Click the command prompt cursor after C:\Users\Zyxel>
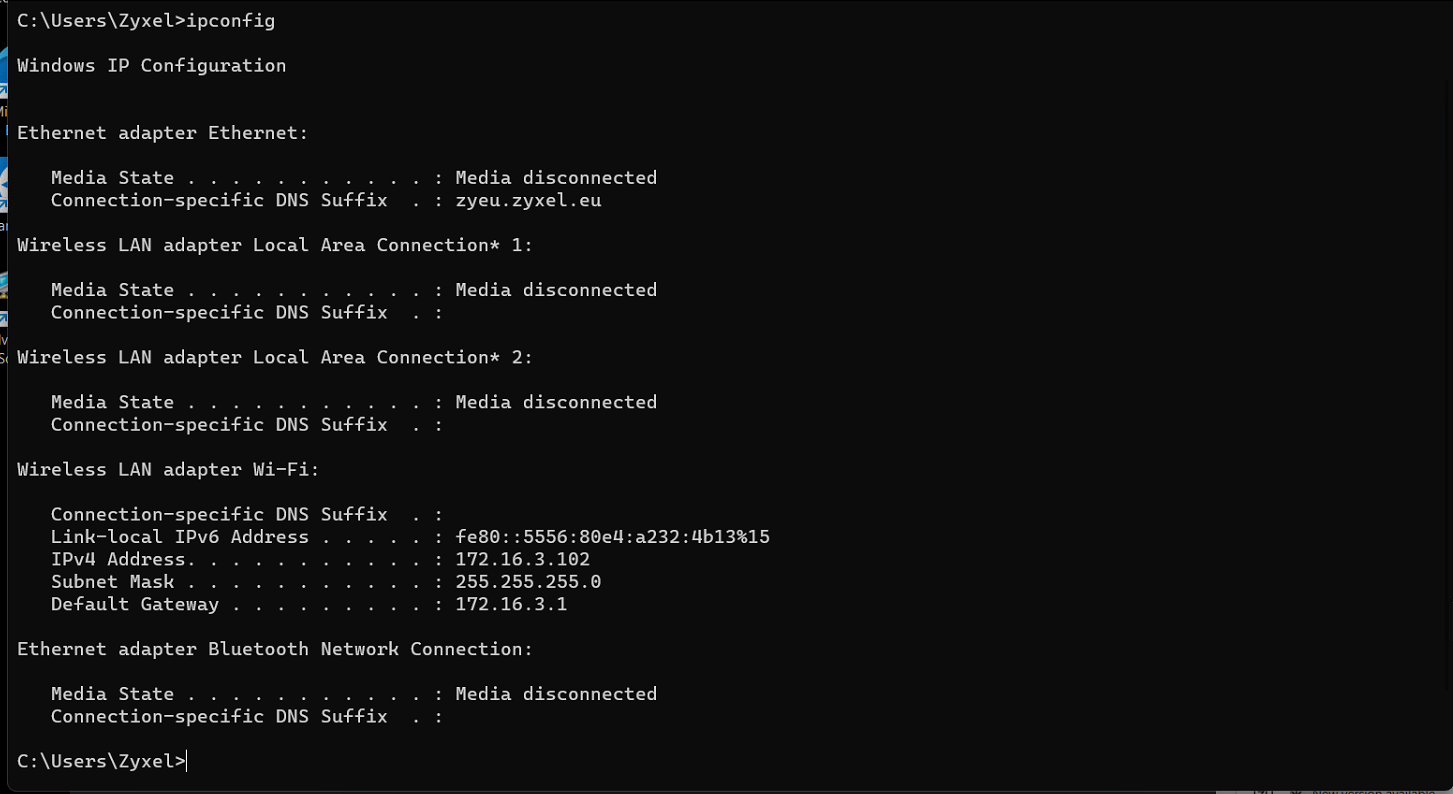This screenshot has width=1453, height=794. pos(186,761)
